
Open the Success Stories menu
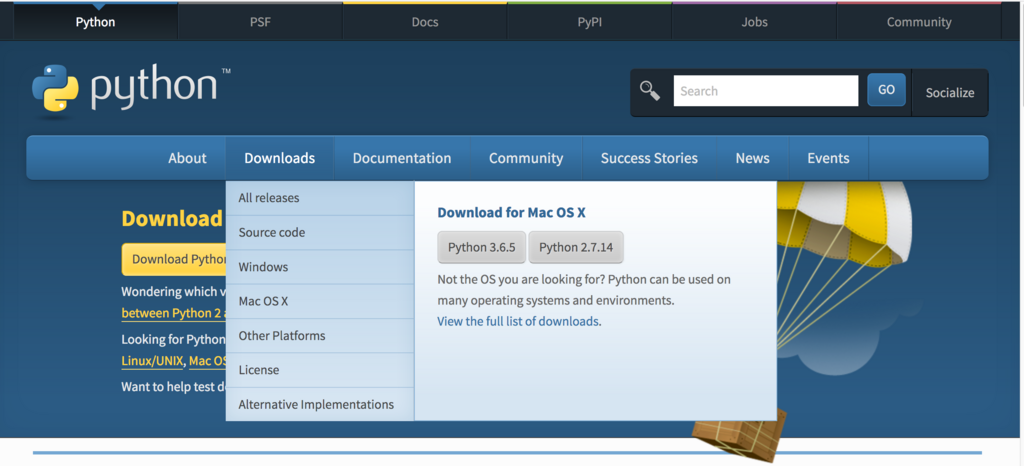coord(649,158)
